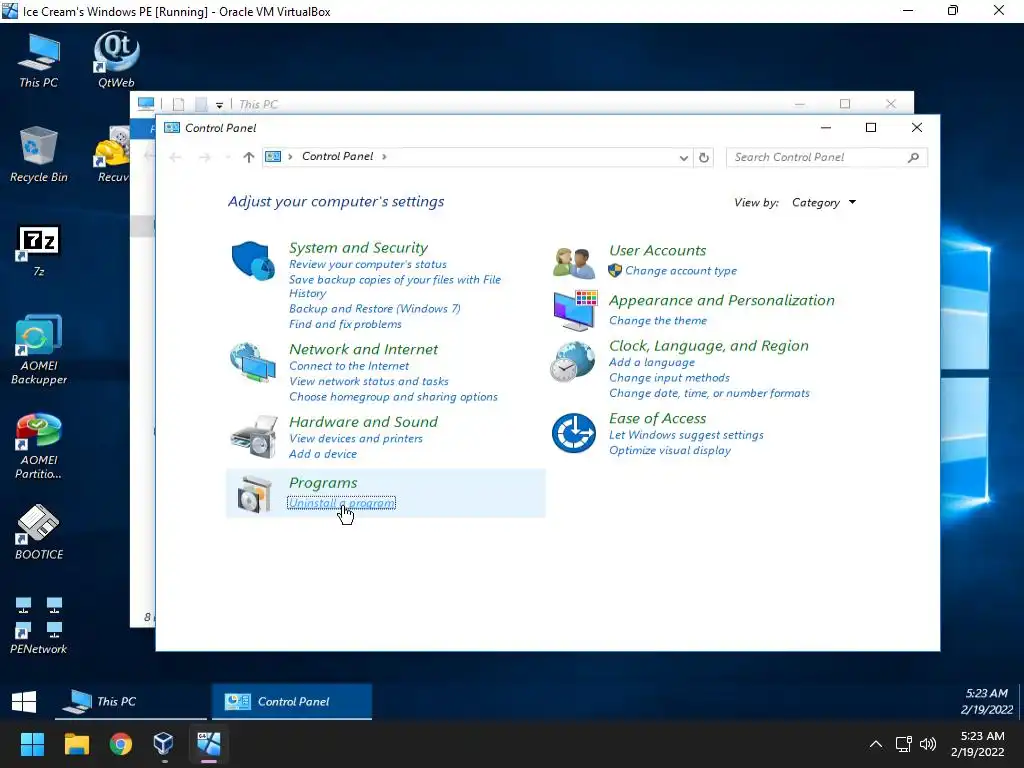Open Change date, time, or number formats

709,393
